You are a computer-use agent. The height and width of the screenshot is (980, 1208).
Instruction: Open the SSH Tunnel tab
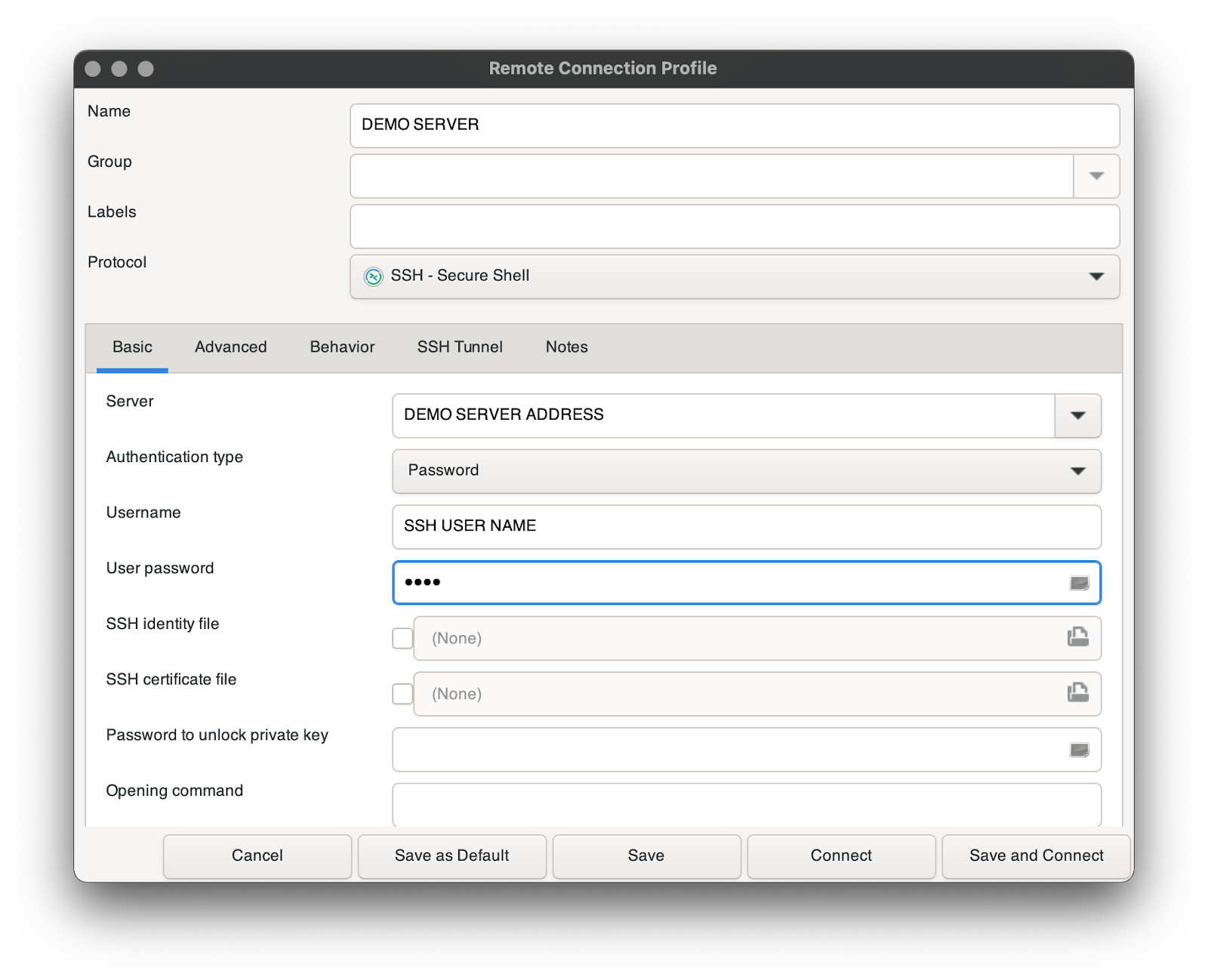[x=459, y=347]
